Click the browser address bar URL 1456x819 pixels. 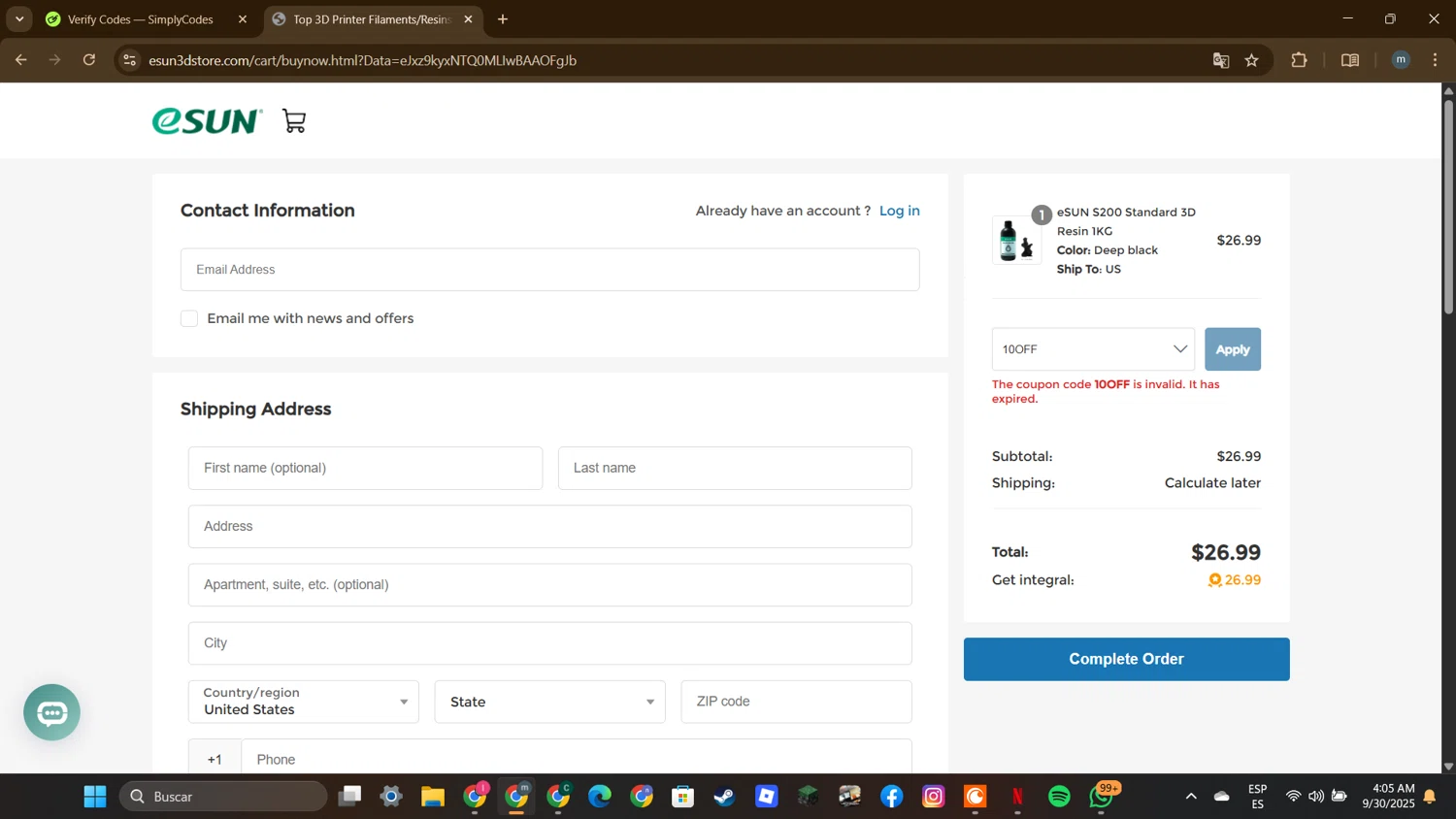[363, 60]
